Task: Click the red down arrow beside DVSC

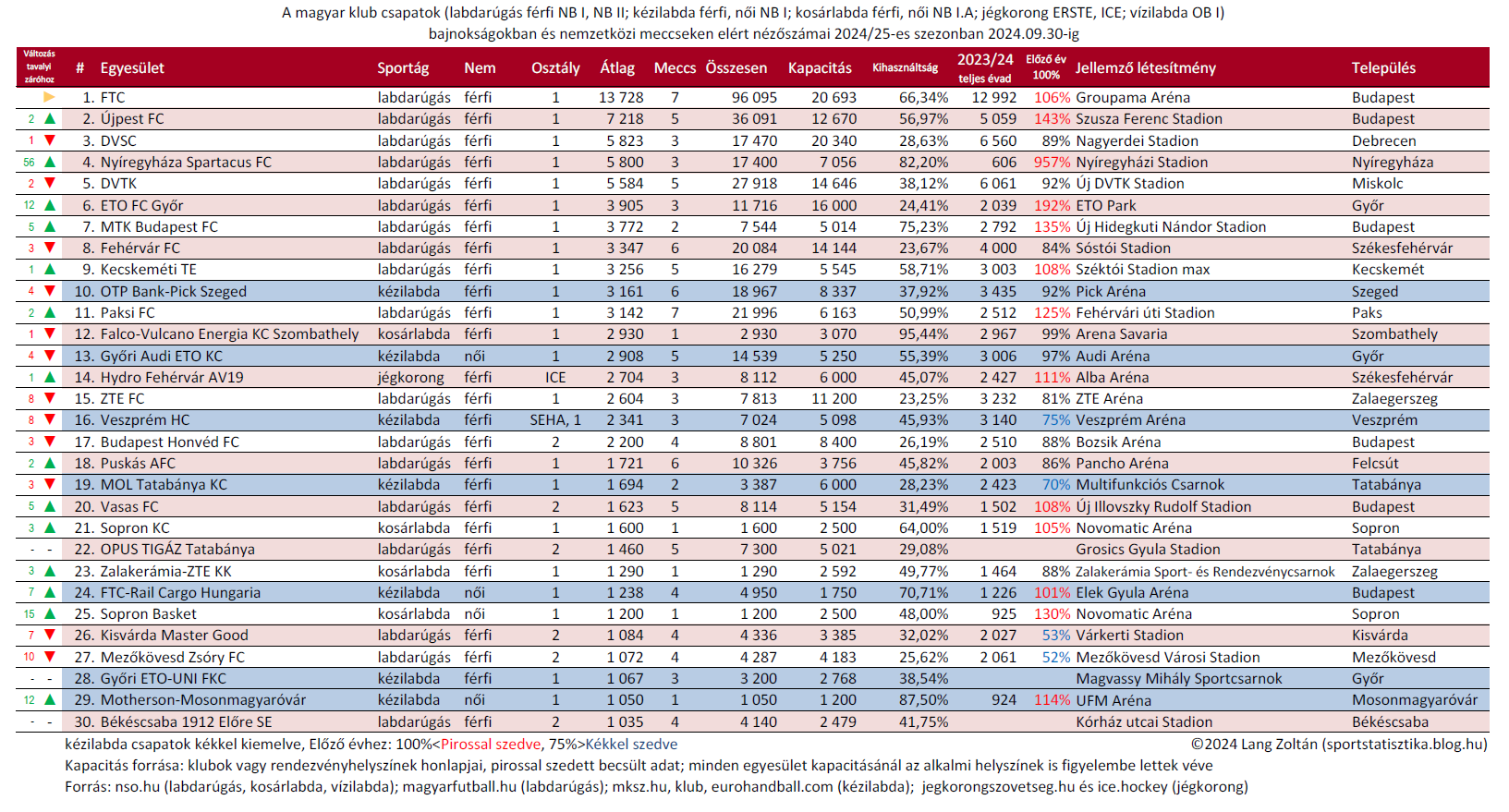Action: tap(50, 140)
